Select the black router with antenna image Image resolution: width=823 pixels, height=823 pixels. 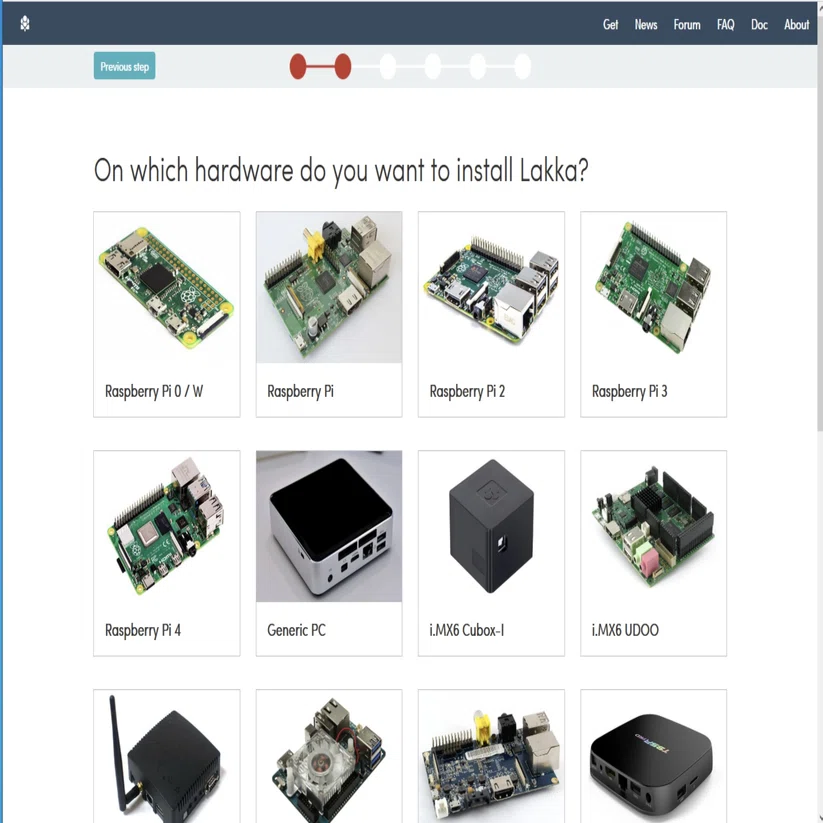pyautogui.click(x=167, y=756)
